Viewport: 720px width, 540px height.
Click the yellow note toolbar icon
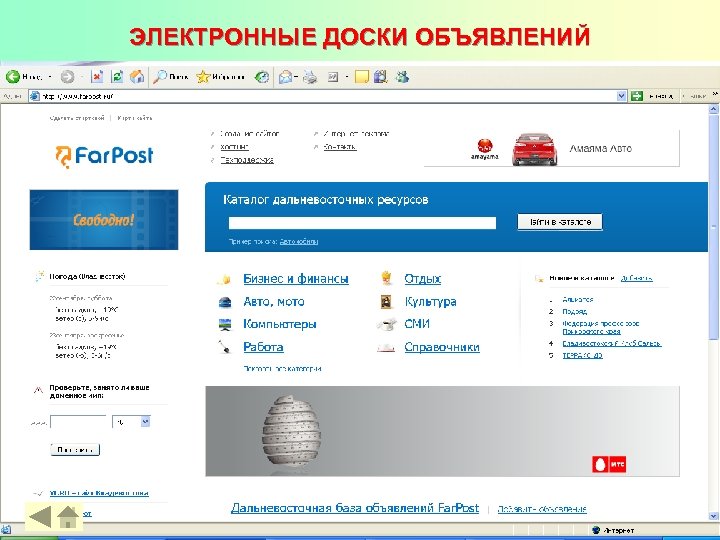(362, 77)
